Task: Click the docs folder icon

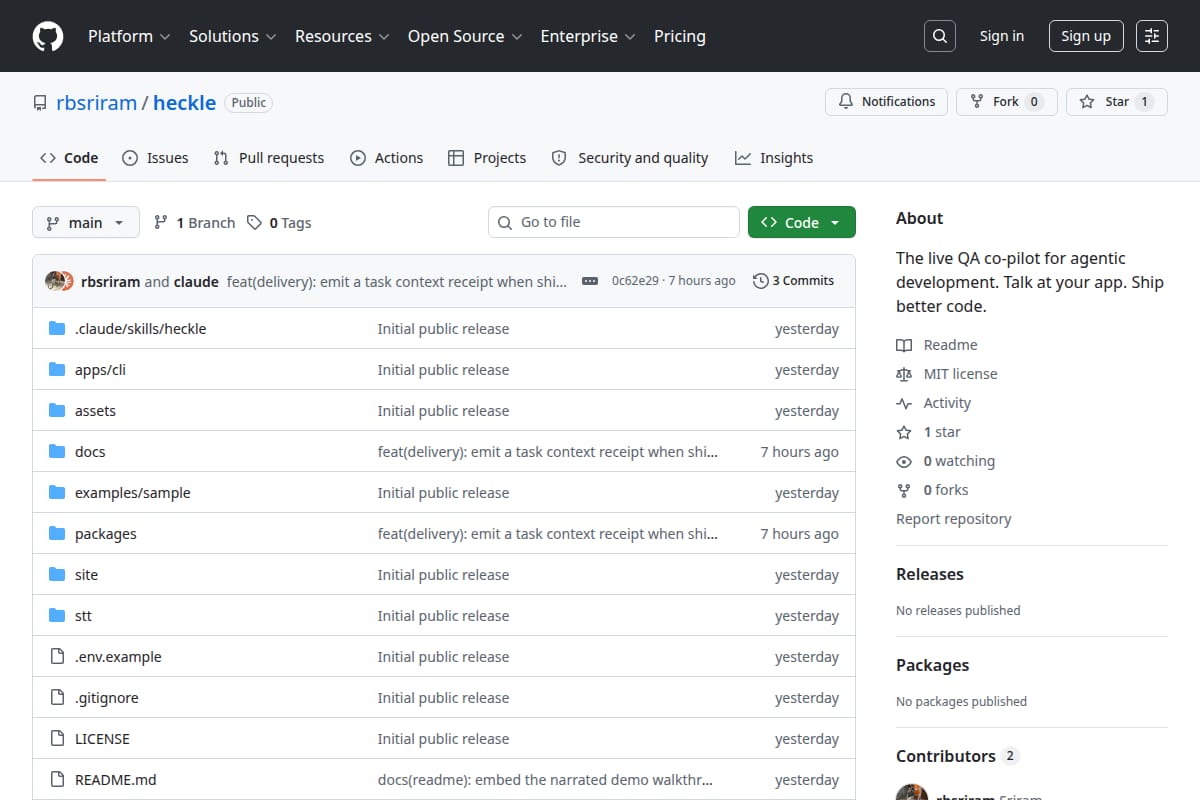Action: coord(57,452)
